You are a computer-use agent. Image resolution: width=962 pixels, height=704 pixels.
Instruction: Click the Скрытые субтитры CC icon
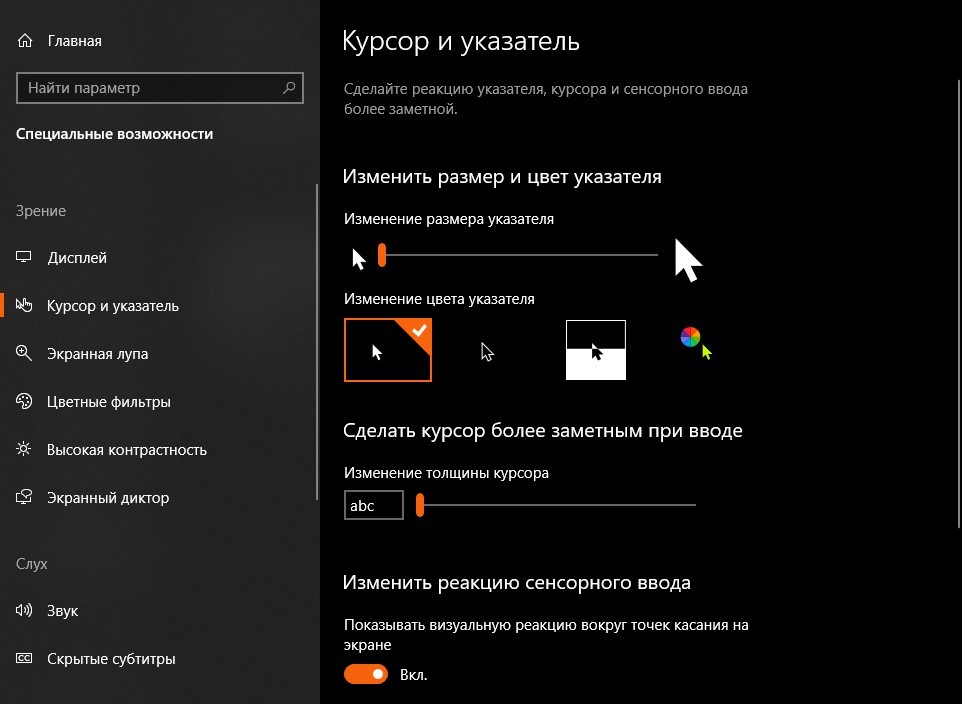coord(25,659)
